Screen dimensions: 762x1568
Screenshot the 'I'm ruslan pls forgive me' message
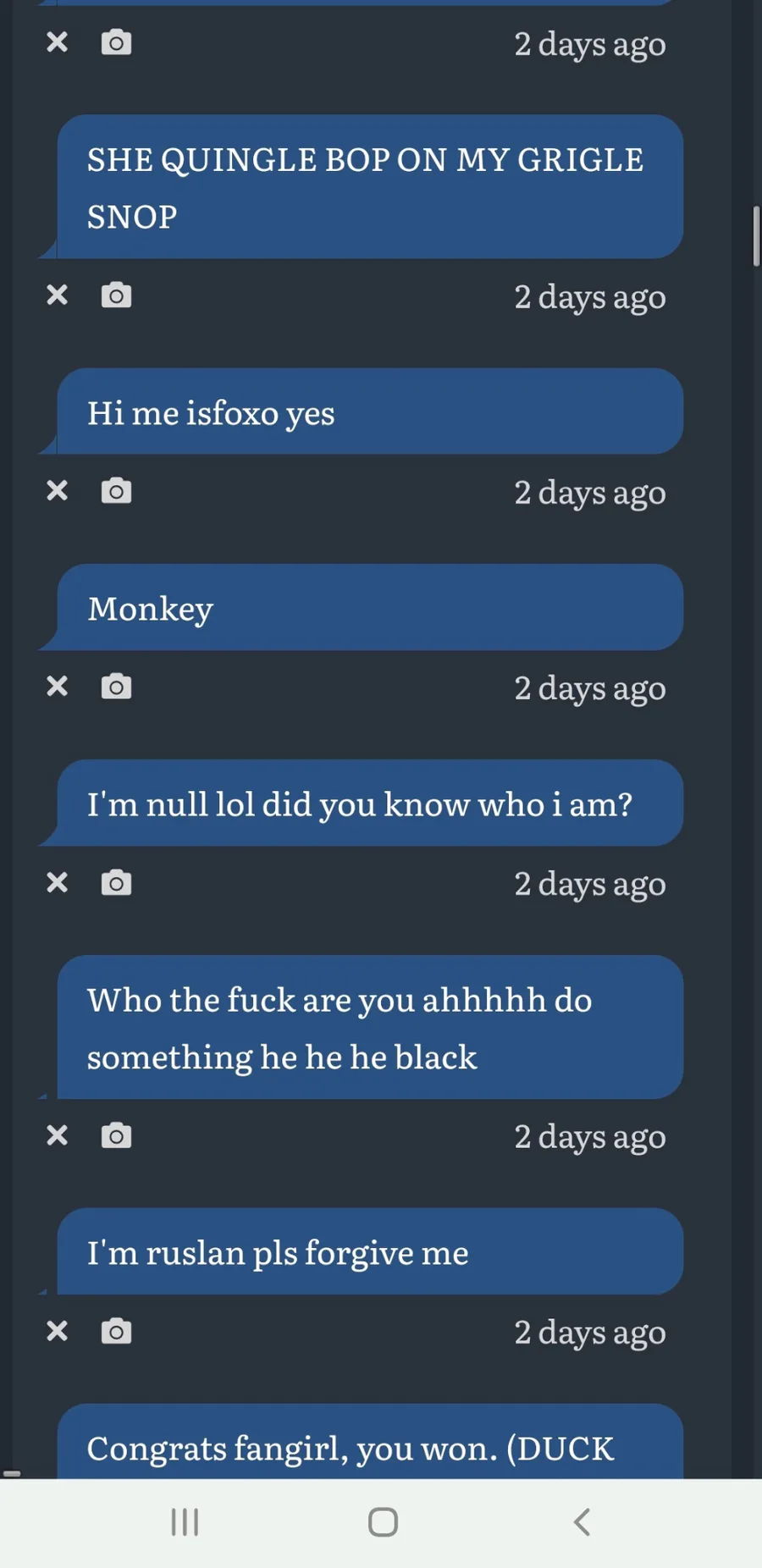pyautogui.click(x=116, y=1331)
